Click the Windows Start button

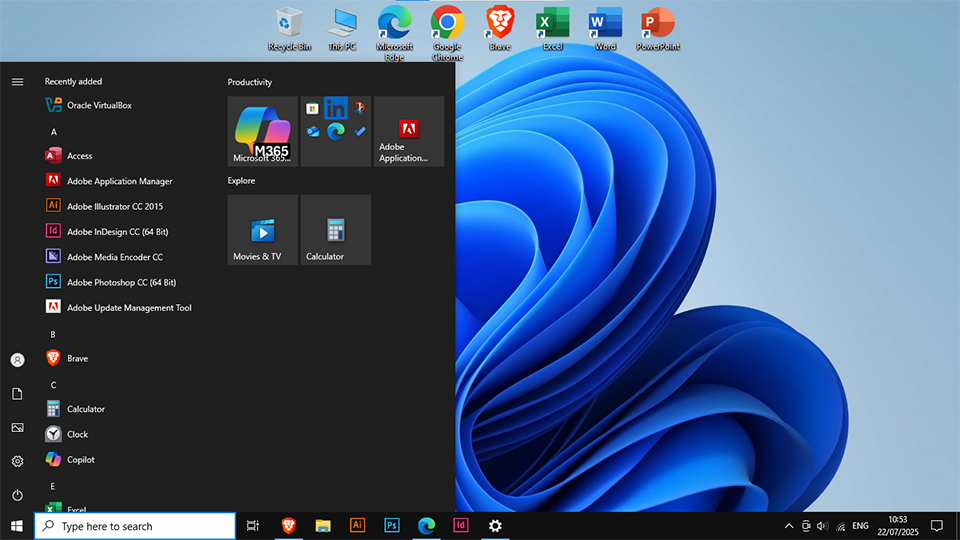click(x=17, y=526)
